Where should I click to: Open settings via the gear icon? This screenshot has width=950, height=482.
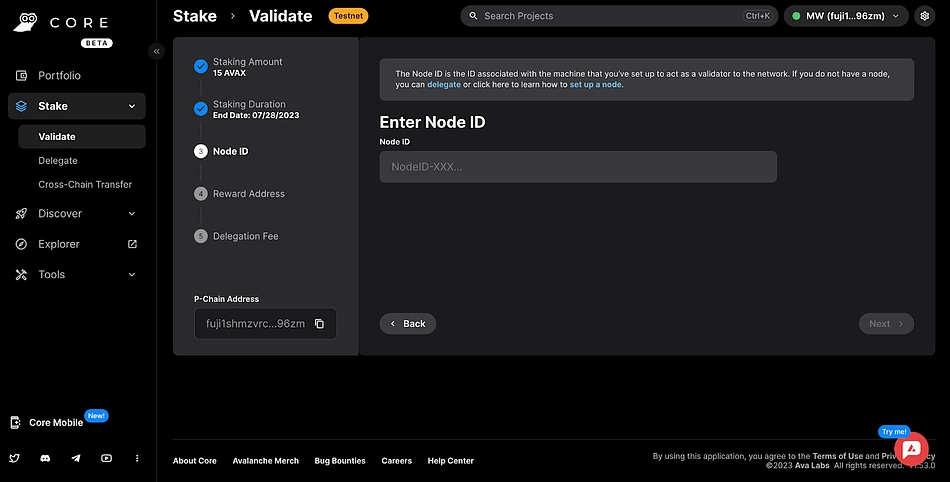click(924, 16)
